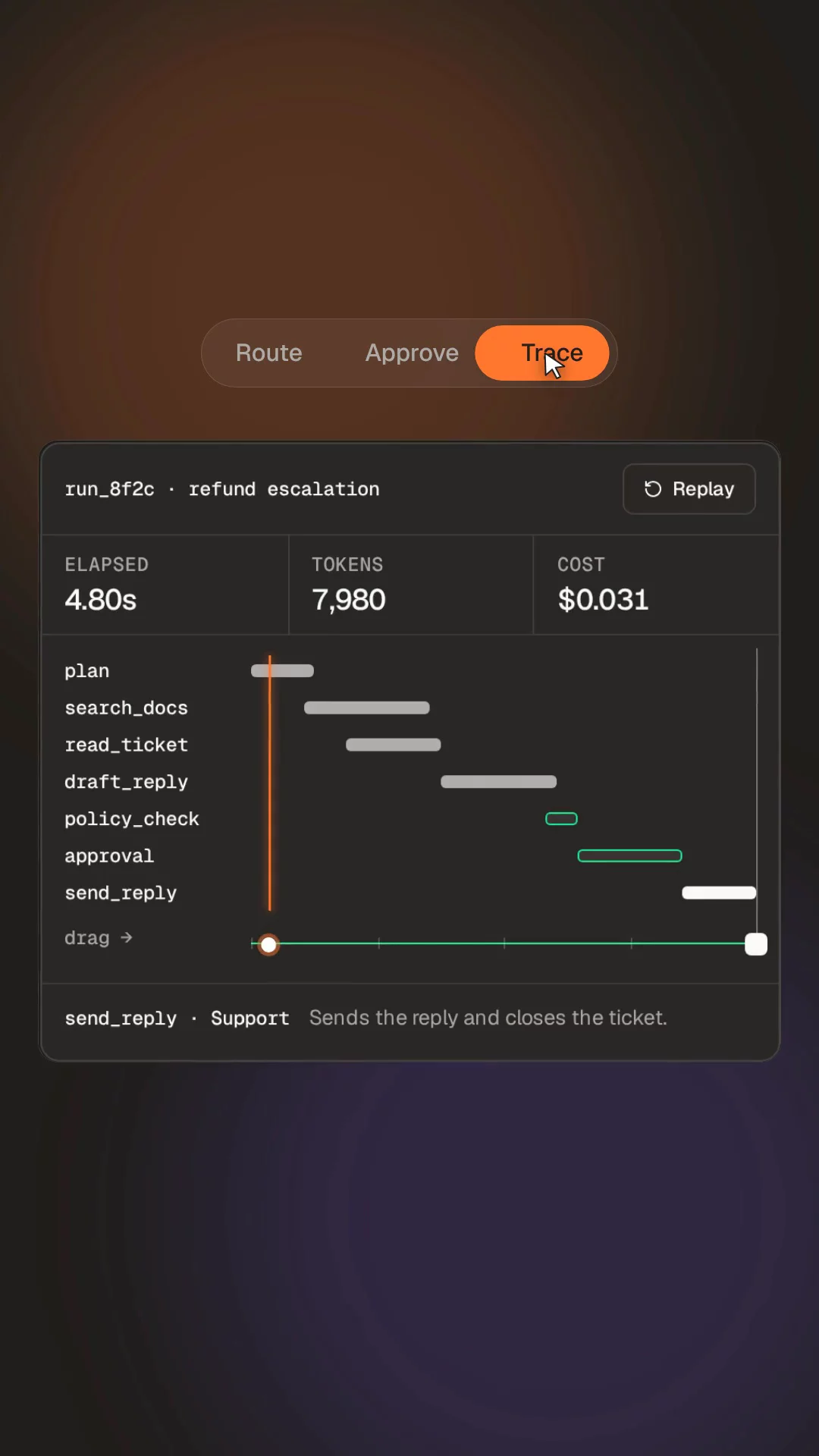Click the green scrubber track line
This screenshot has width=819, height=1456.
504,943
